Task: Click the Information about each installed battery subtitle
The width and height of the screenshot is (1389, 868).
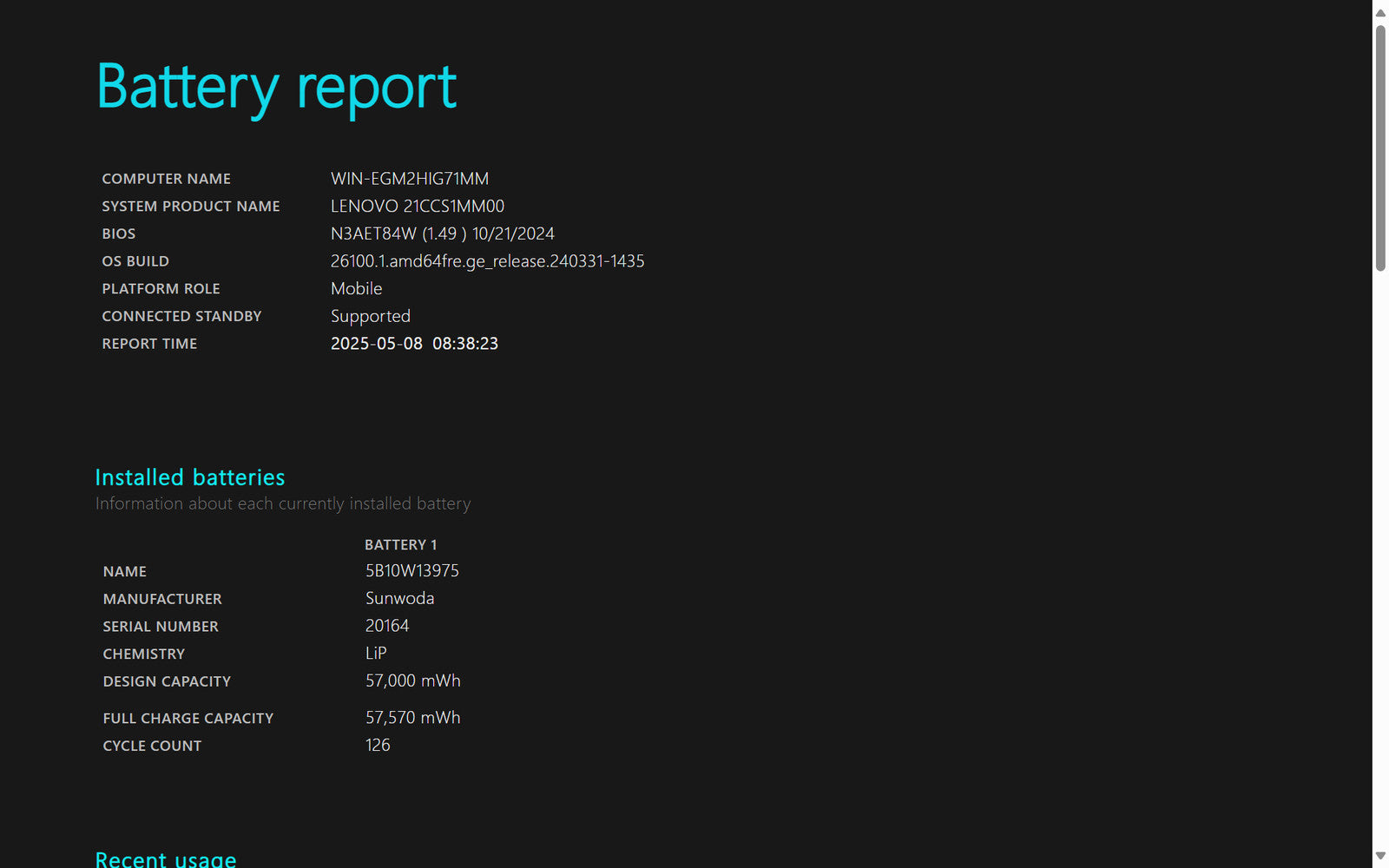Action: pos(283,504)
